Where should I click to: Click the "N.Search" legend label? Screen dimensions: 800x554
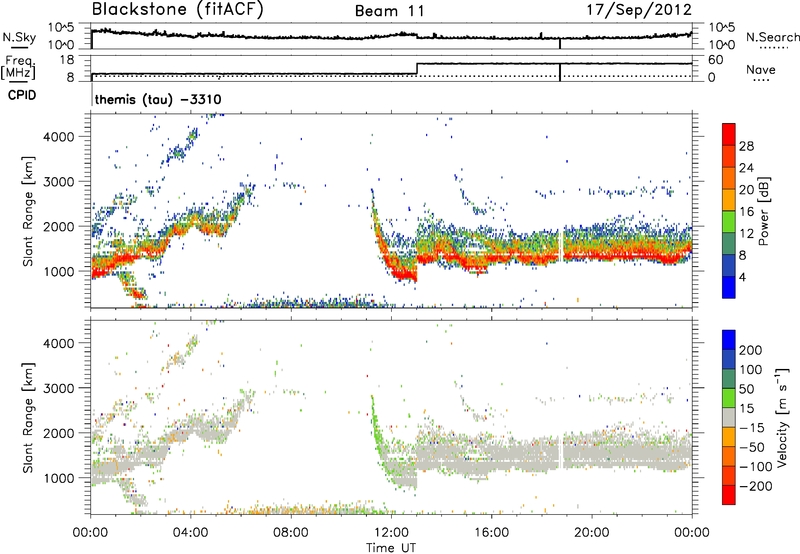(773, 37)
